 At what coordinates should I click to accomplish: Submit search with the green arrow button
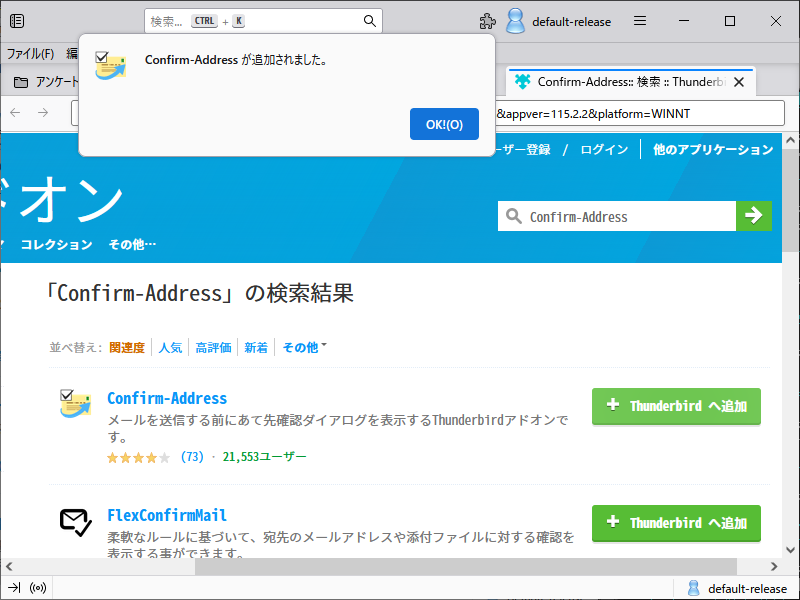[x=754, y=216]
